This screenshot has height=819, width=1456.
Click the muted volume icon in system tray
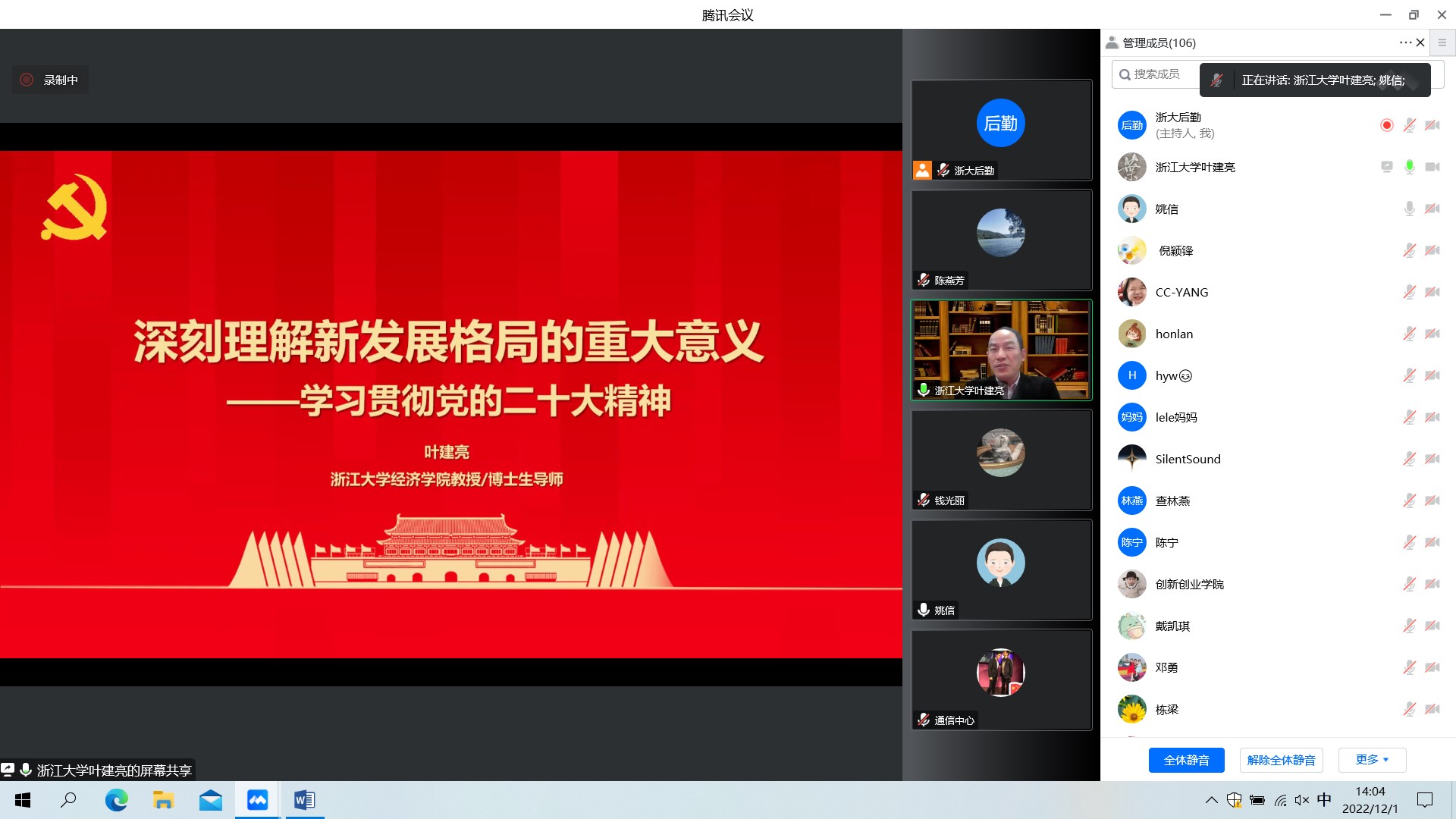point(1302,799)
